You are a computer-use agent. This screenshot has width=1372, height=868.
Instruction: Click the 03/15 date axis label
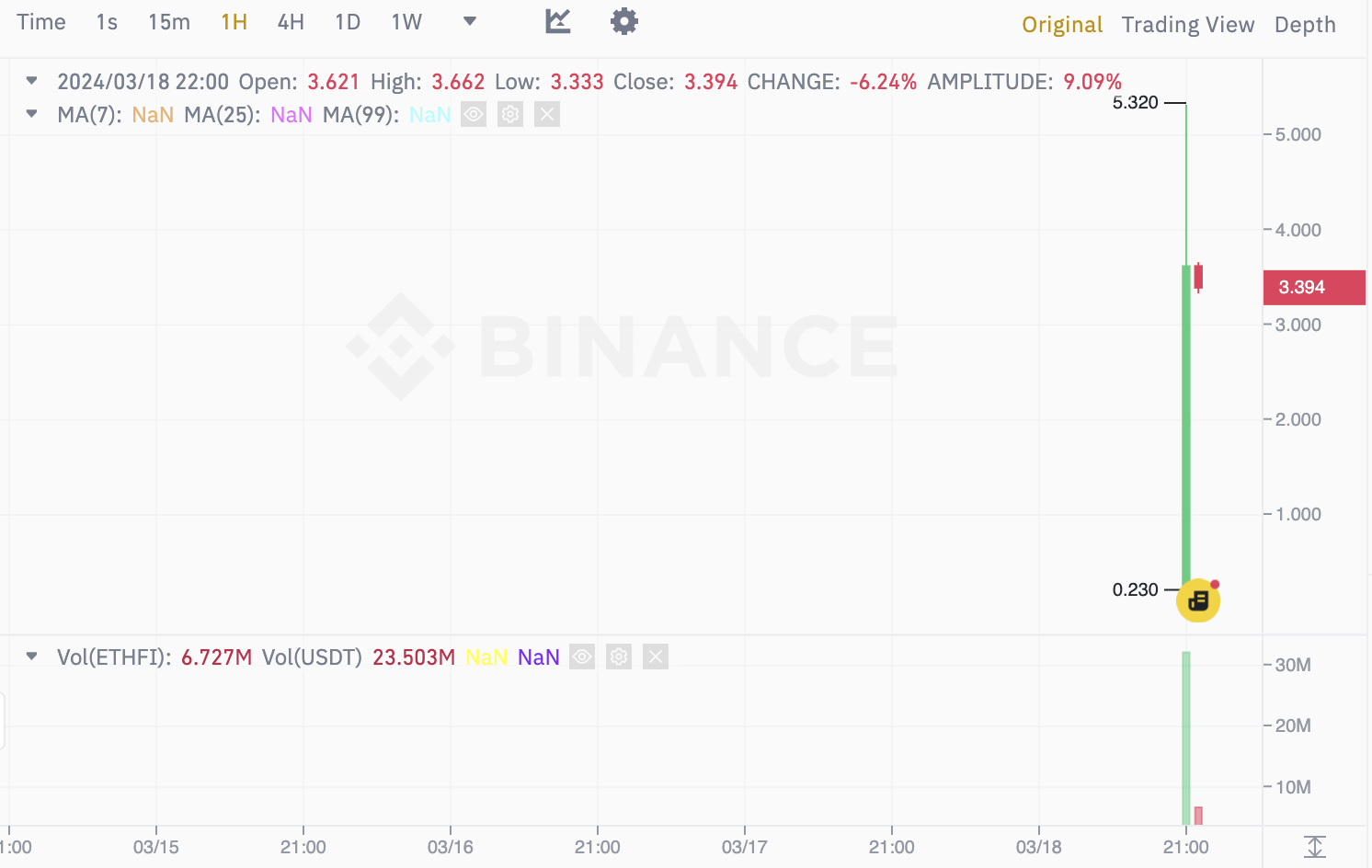pos(156,847)
